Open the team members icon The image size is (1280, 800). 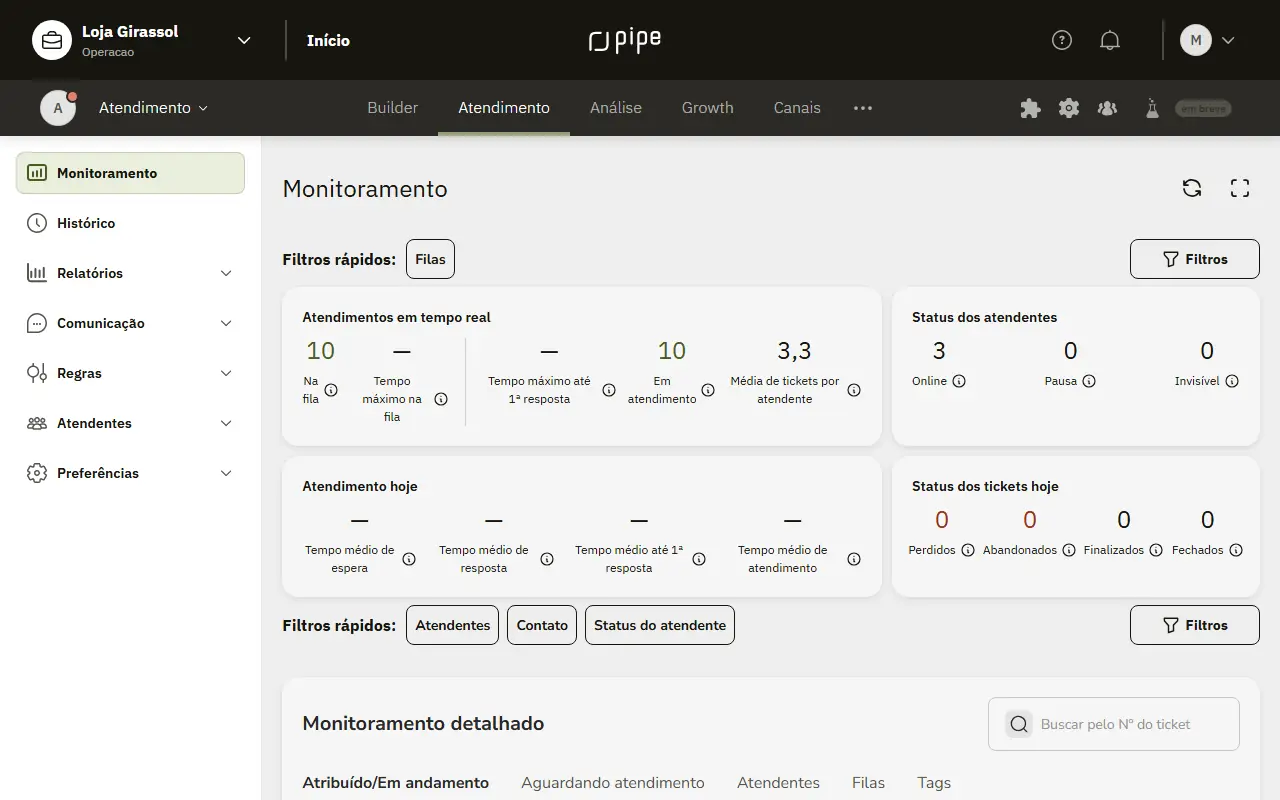(x=1107, y=108)
